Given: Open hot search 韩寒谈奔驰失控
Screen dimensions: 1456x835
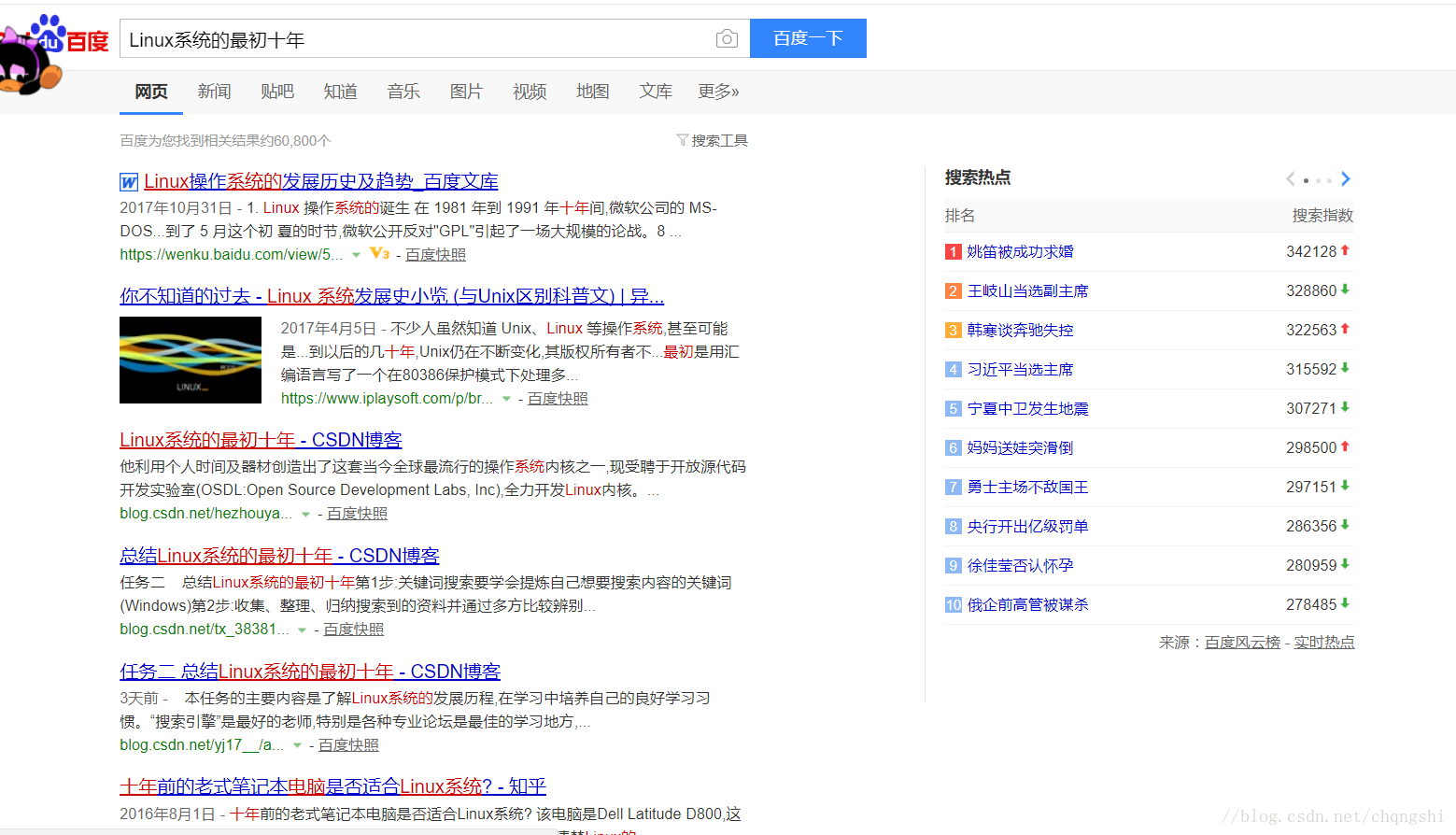Looking at the screenshot, I should coord(1020,330).
